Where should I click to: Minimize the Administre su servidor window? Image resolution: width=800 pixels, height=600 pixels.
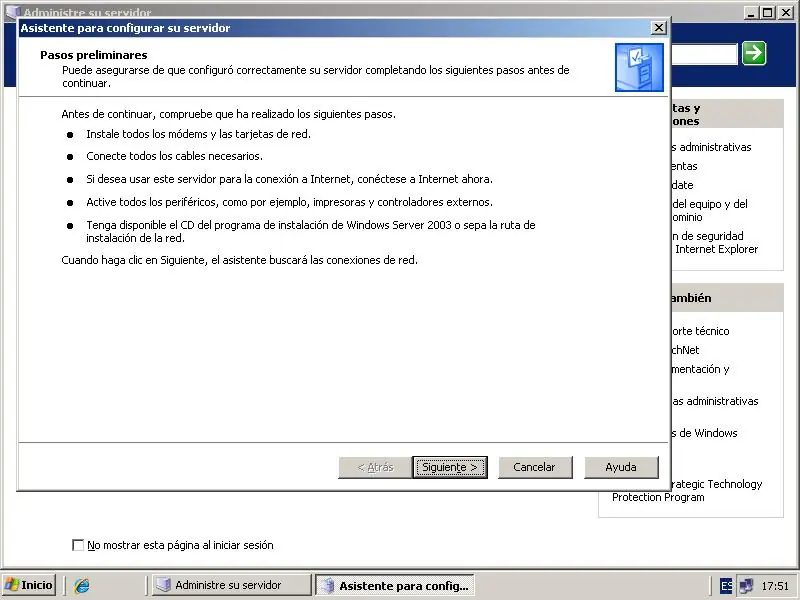point(751,13)
